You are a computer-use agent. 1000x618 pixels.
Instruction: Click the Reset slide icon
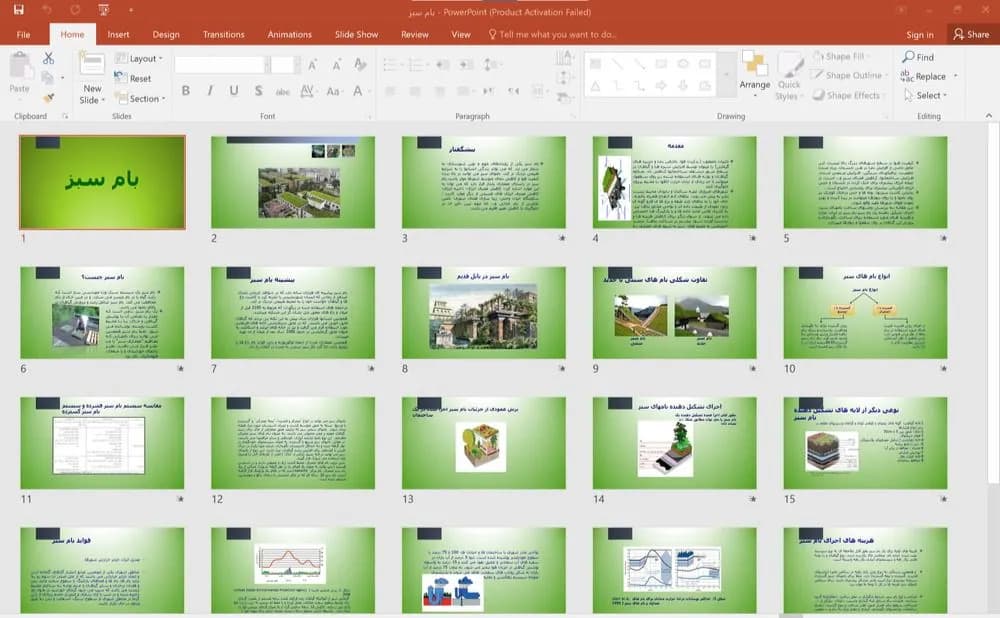[121, 78]
